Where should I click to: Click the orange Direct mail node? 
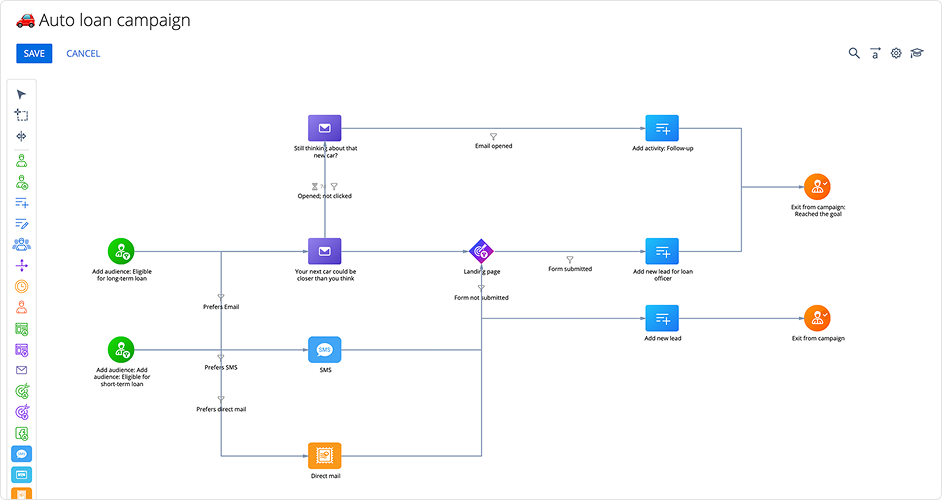coord(324,456)
